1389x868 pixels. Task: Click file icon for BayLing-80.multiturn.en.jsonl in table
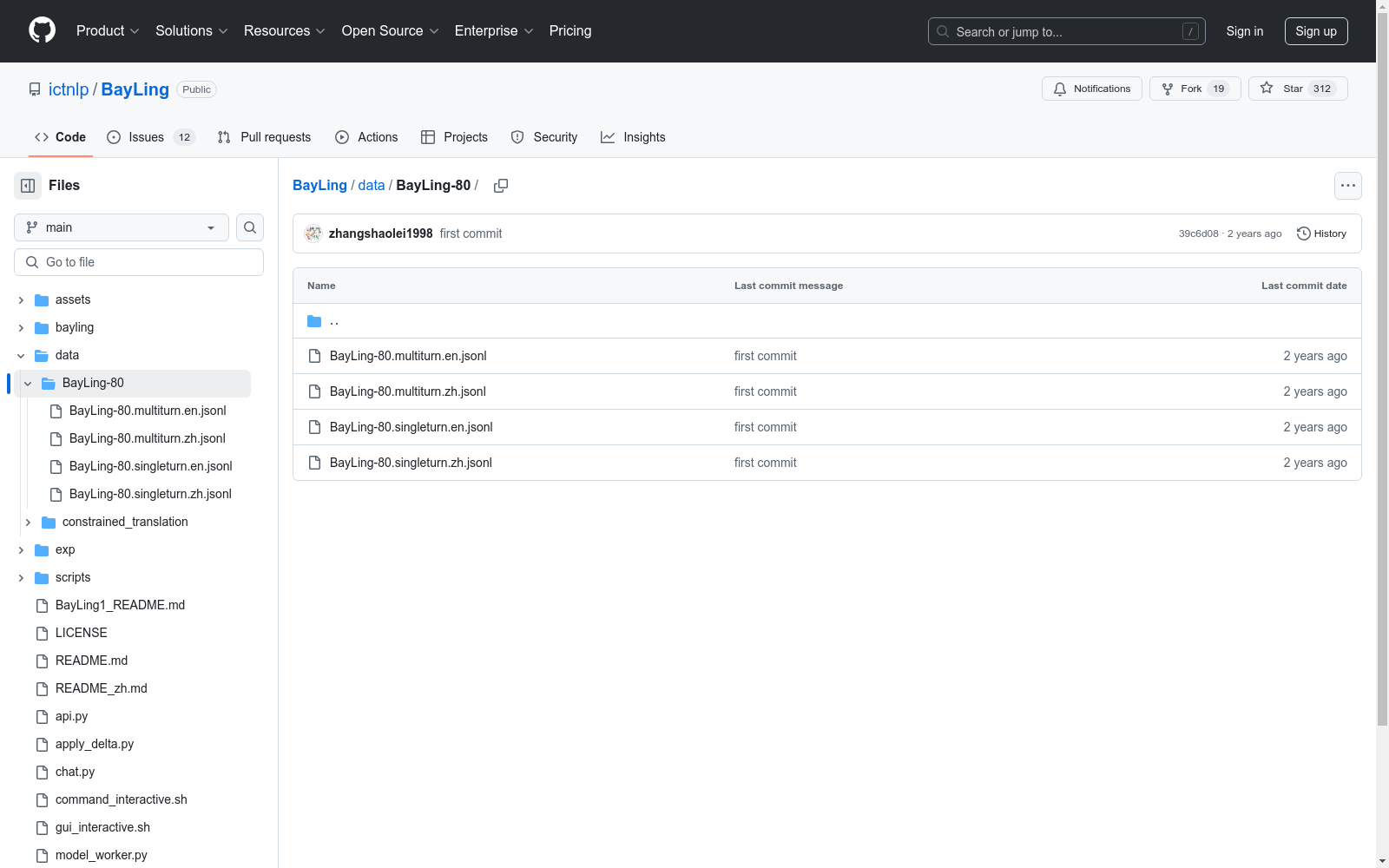[315, 356]
